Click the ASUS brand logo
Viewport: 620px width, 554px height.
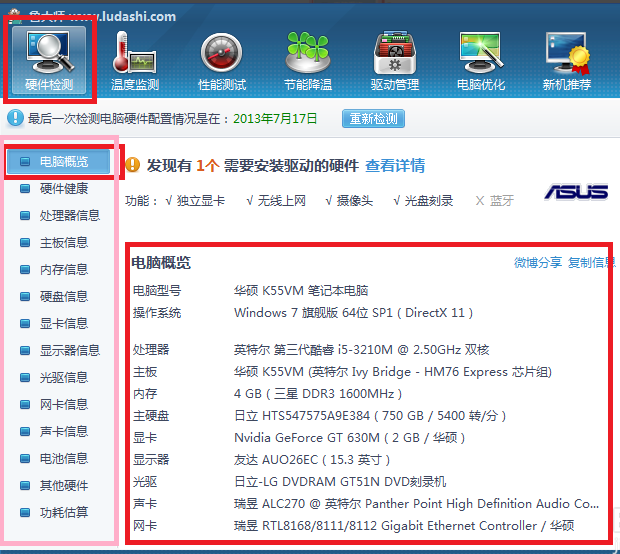pos(576,192)
